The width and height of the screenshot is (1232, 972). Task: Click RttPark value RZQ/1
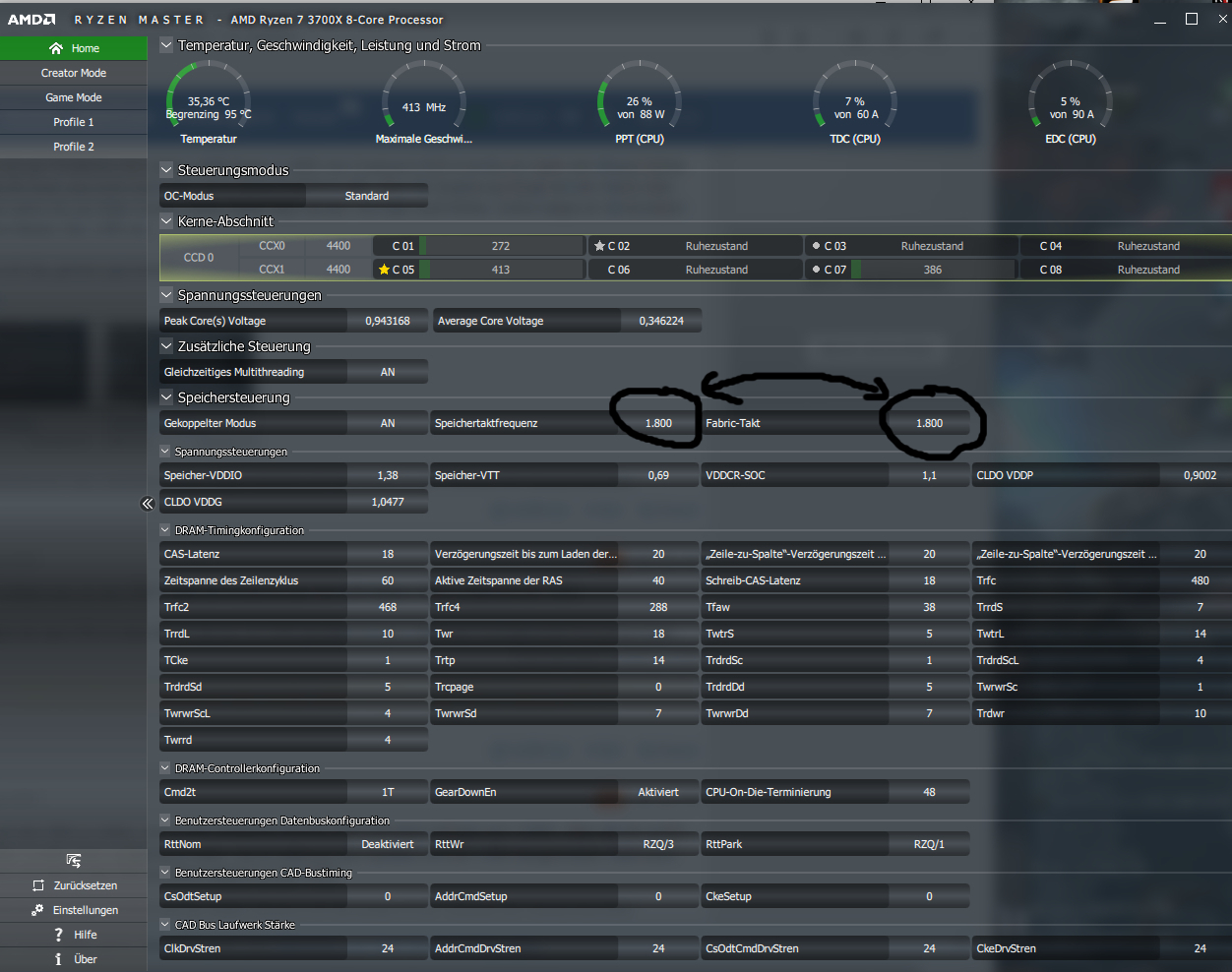point(929,844)
